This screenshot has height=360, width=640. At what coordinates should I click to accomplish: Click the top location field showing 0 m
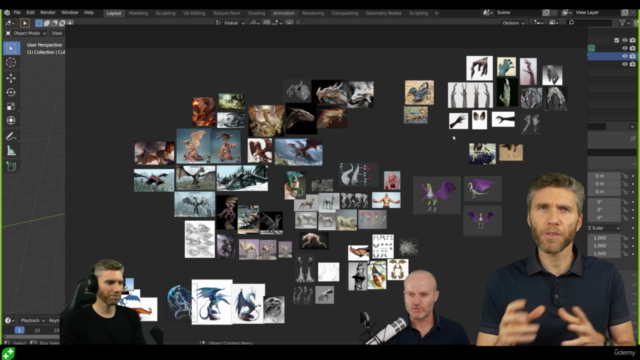tap(604, 176)
